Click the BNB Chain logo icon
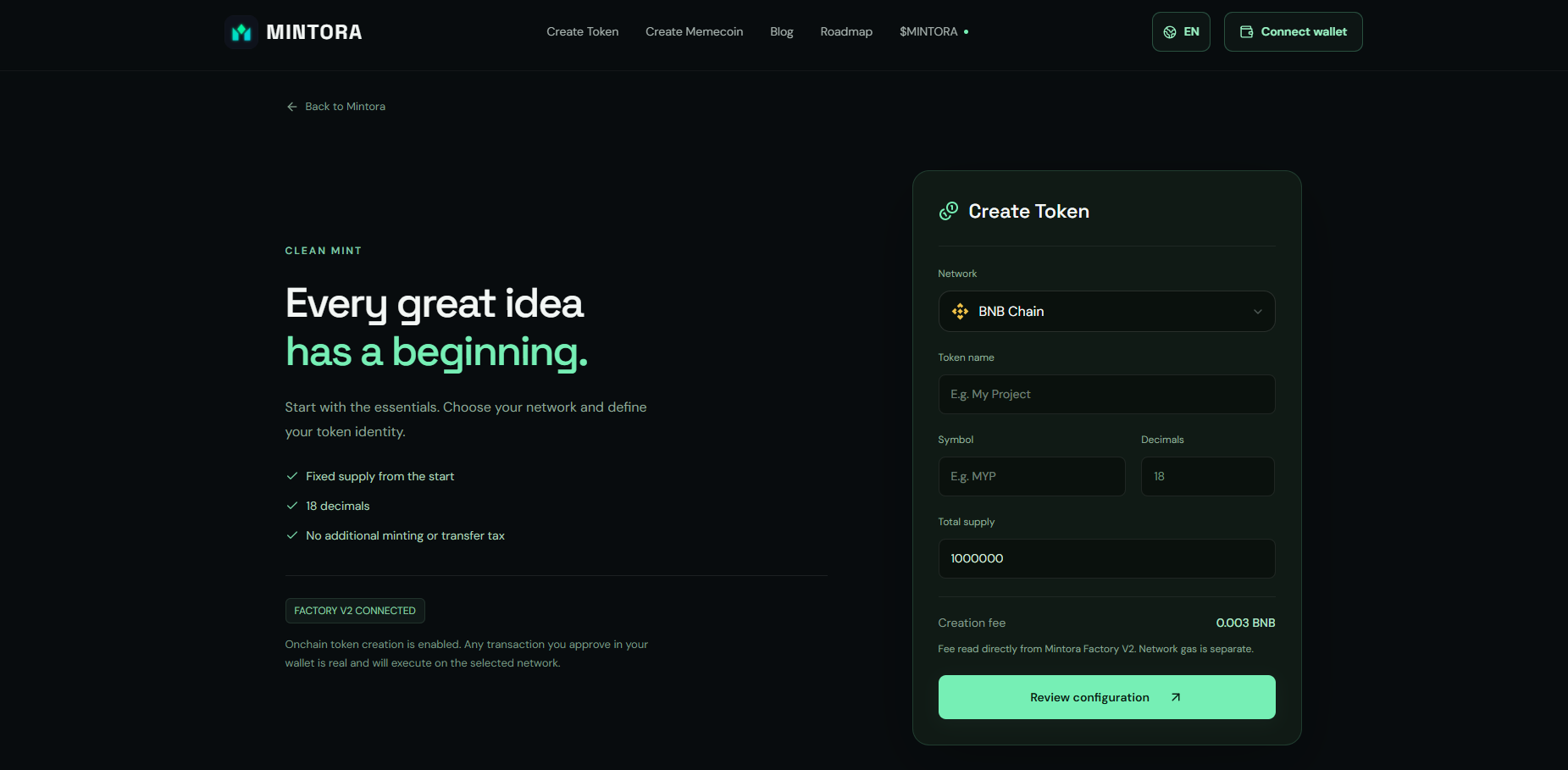The image size is (1568, 770). pyautogui.click(x=960, y=312)
